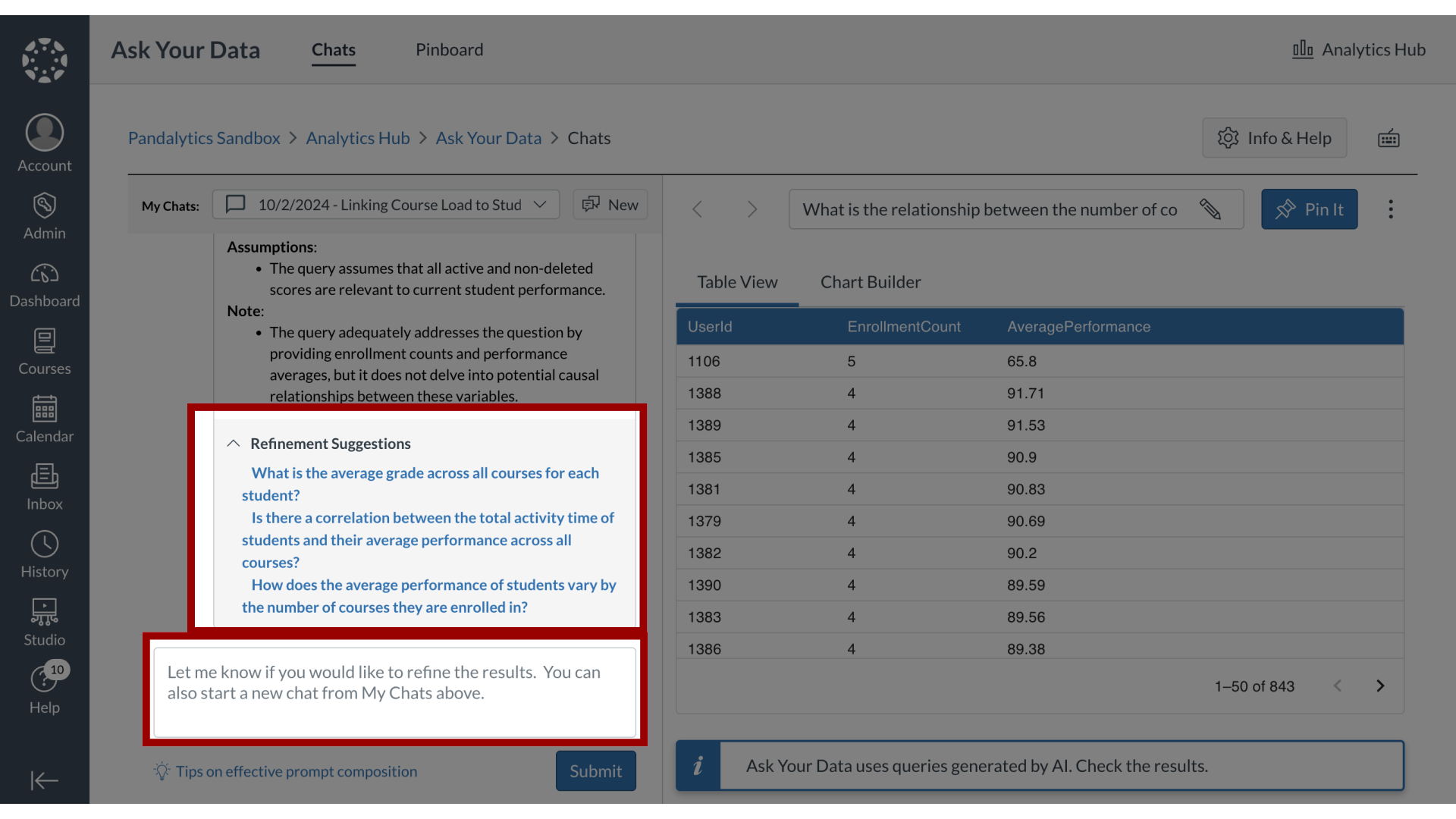Click the Pin It button
1456x819 pixels.
(x=1309, y=209)
